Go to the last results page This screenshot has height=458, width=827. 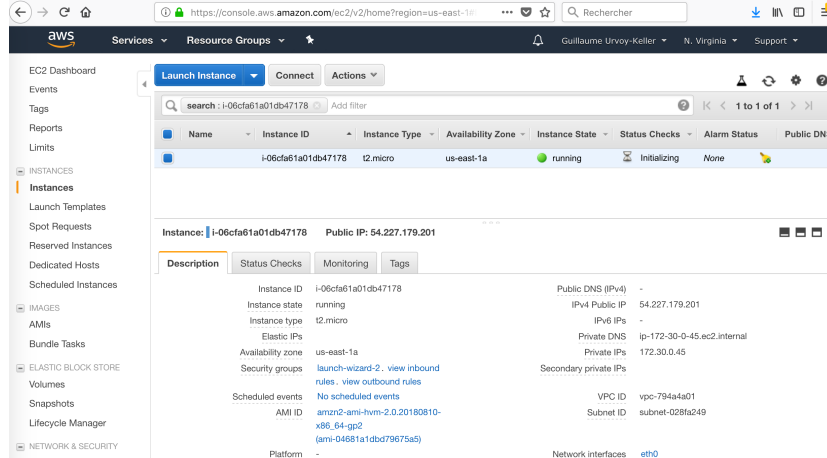click(809, 106)
